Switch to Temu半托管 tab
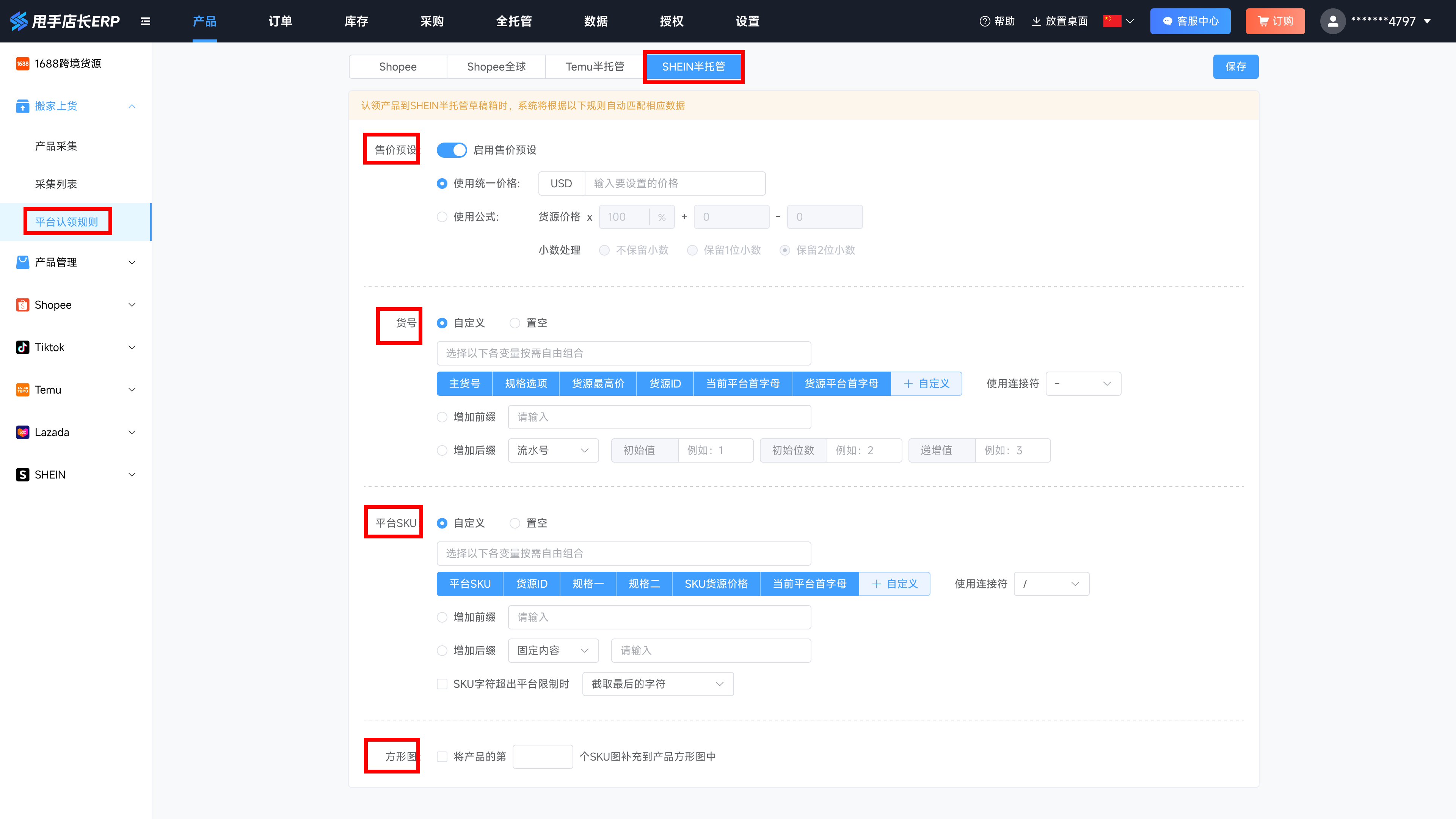The image size is (1456, 819). [x=595, y=67]
